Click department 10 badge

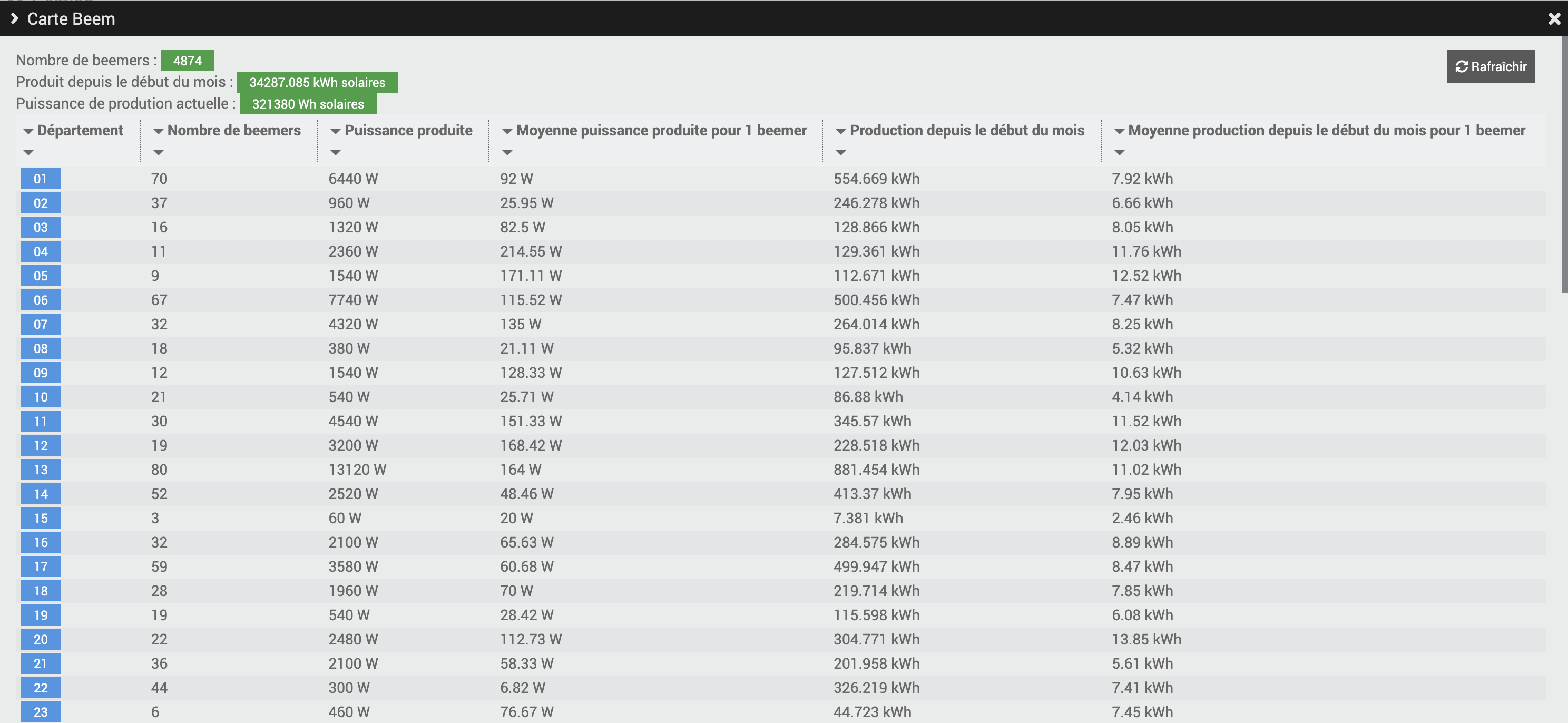(x=41, y=397)
